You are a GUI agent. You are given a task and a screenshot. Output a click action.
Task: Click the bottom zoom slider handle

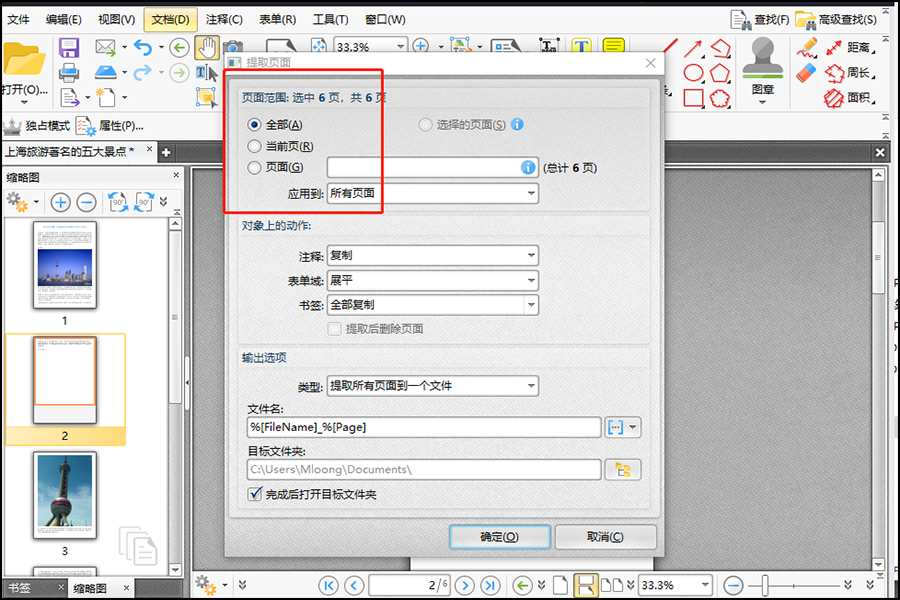coord(765,586)
